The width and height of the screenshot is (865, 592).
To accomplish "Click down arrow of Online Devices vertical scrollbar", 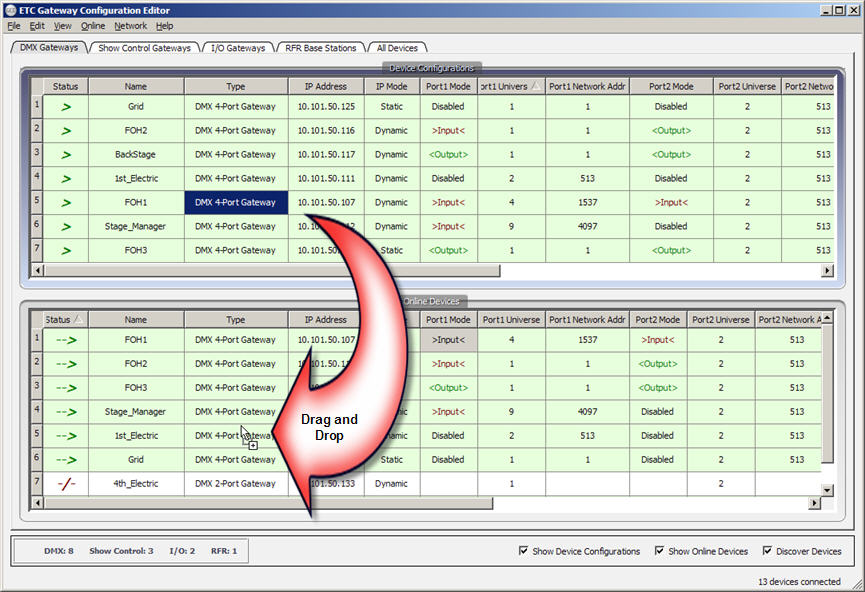I will tap(827, 490).
